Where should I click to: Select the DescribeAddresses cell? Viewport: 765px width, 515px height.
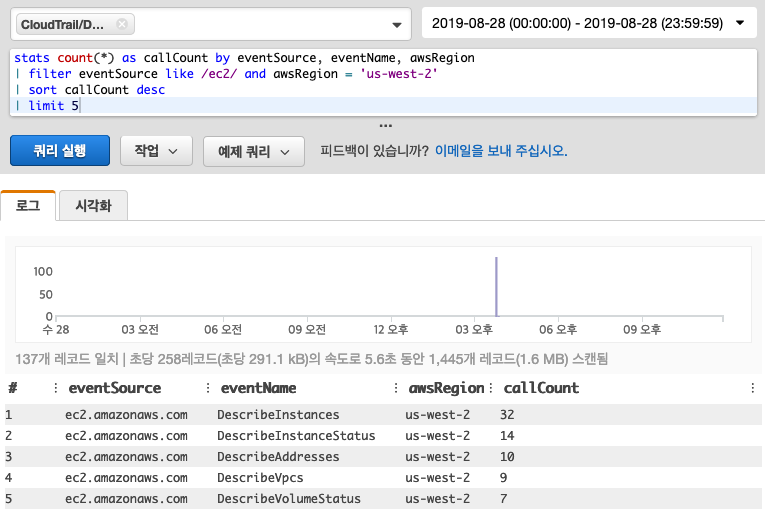(x=278, y=456)
